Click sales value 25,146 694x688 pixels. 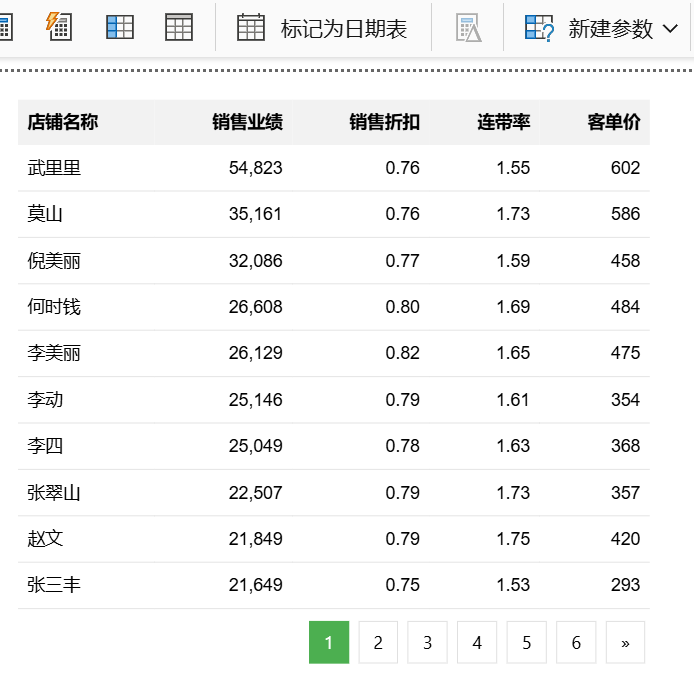click(x=255, y=400)
